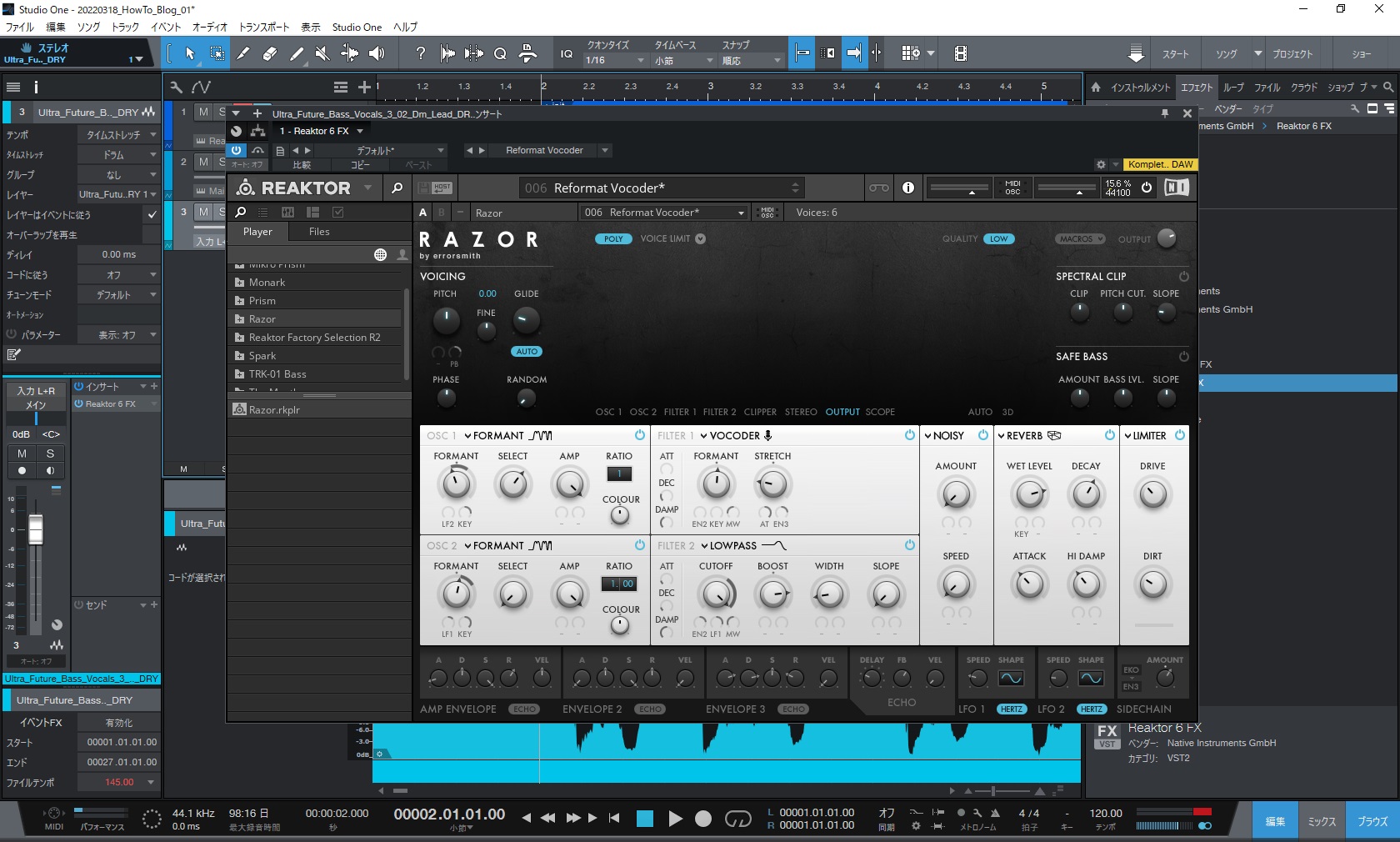Click Filter 2 CUTOFF knob
This screenshot has height=842, width=1400.
tap(716, 594)
